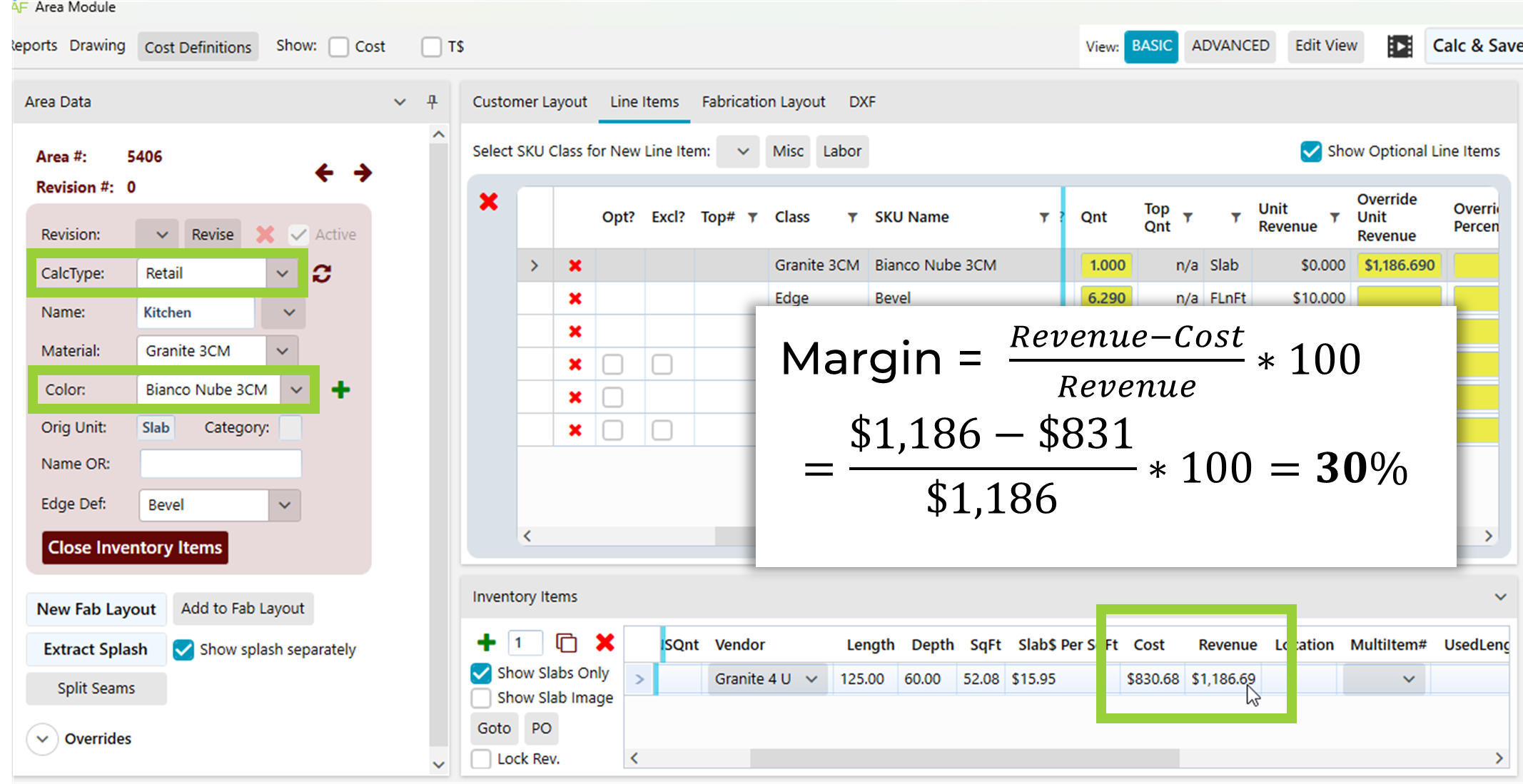This screenshot has width=1523, height=784.
Task: Click the copy inventory item icon
Action: click(566, 643)
